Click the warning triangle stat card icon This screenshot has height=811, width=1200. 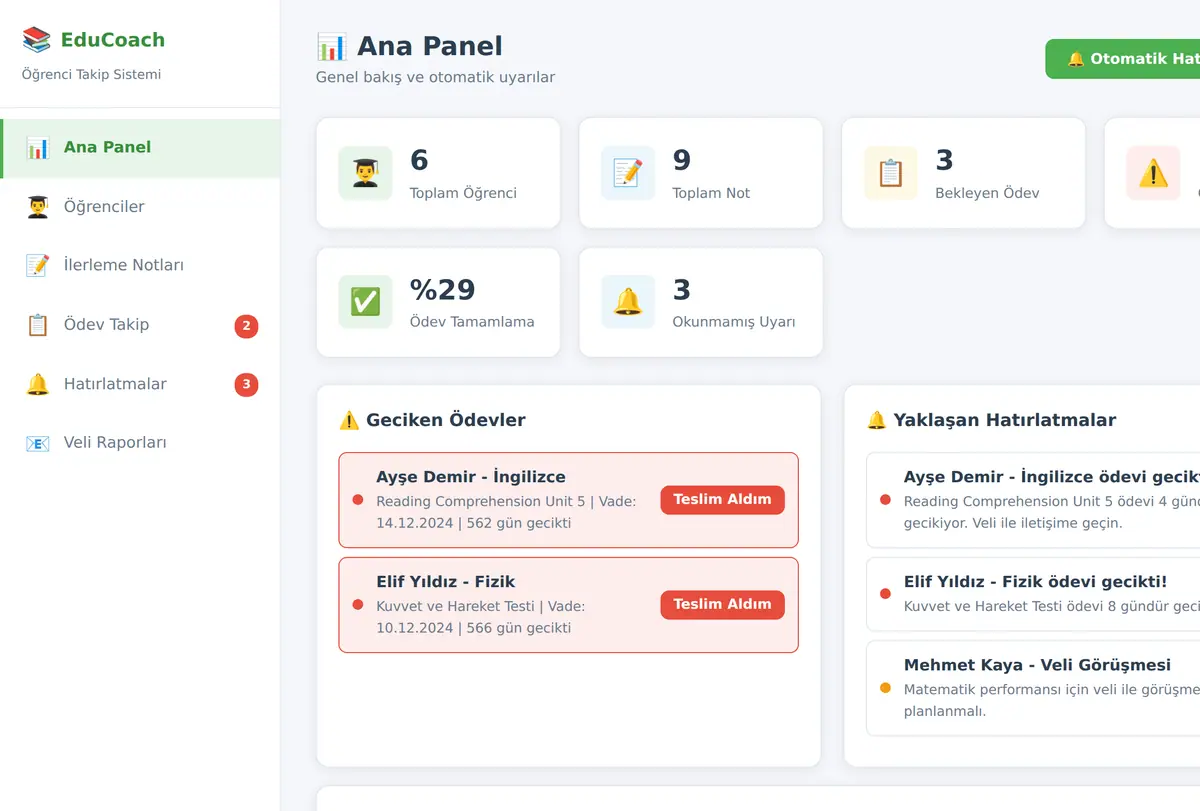pyautogui.click(x=1153, y=173)
